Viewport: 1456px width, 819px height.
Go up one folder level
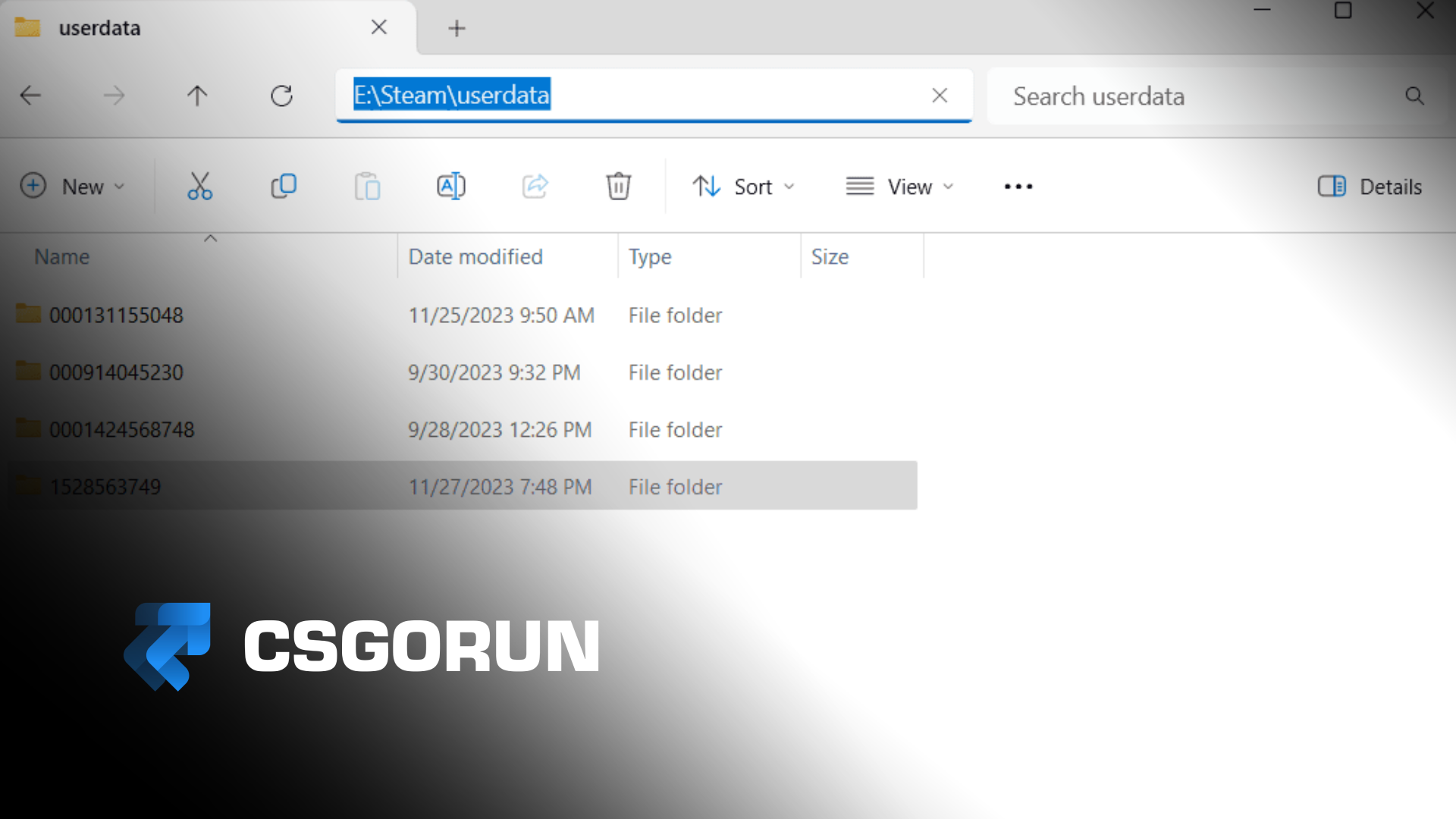click(x=197, y=96)
